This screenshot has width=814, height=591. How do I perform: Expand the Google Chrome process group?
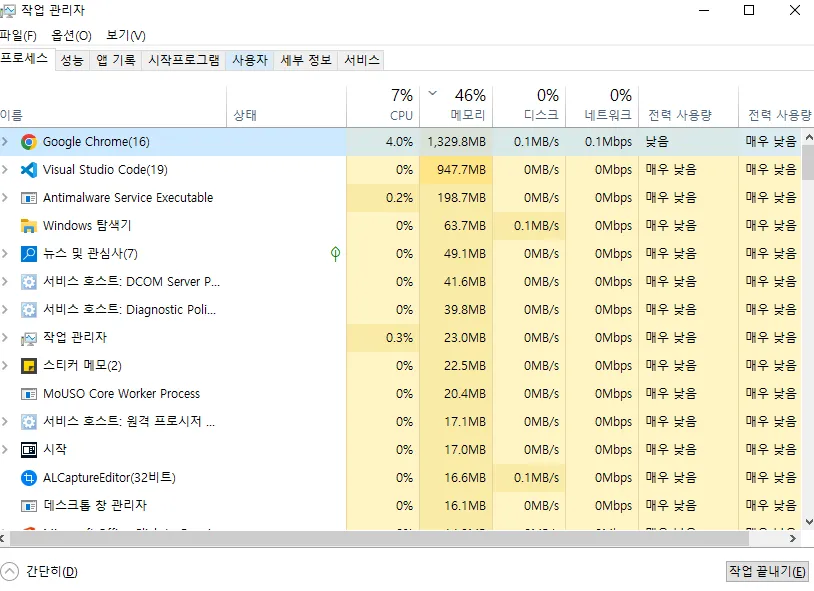pyautogui.click(x=6, y=142)
